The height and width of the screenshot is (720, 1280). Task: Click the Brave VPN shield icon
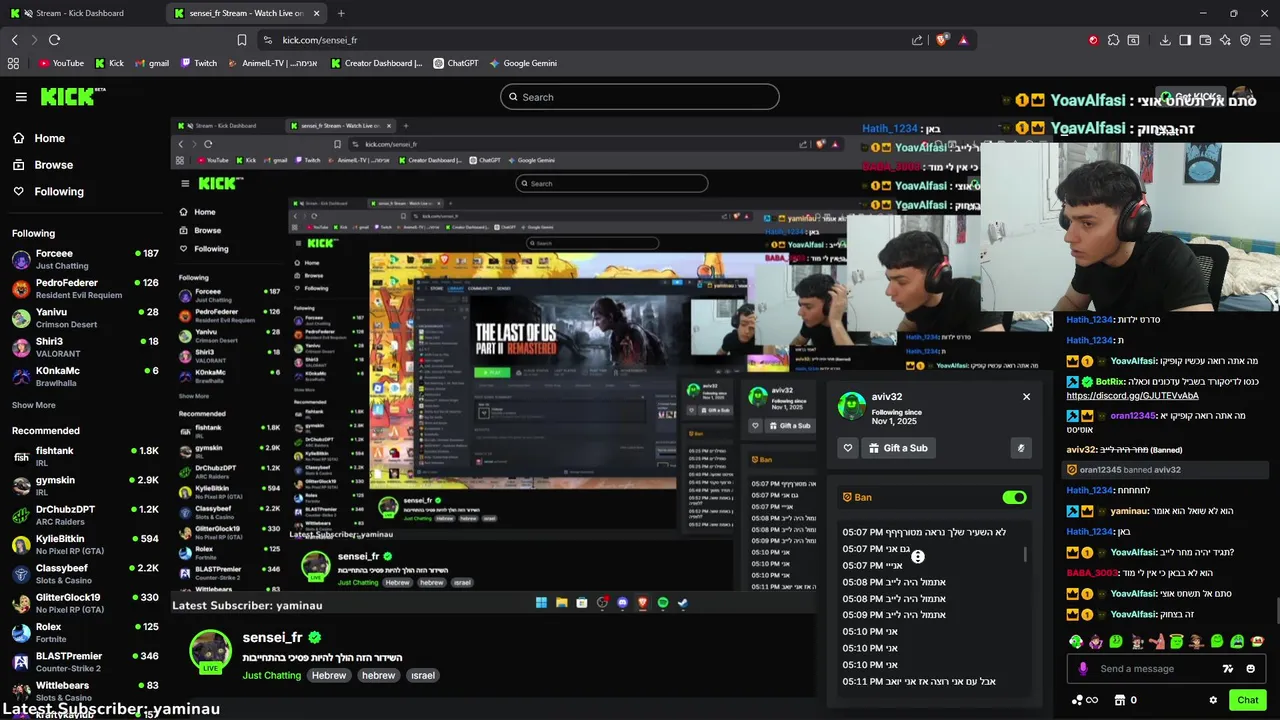(x=1245, y=40)
